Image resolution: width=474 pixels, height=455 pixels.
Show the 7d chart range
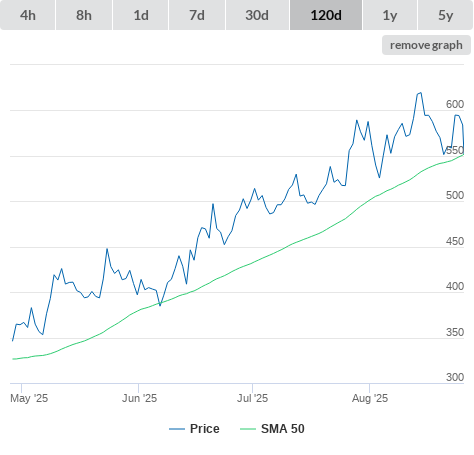point(197,15)
